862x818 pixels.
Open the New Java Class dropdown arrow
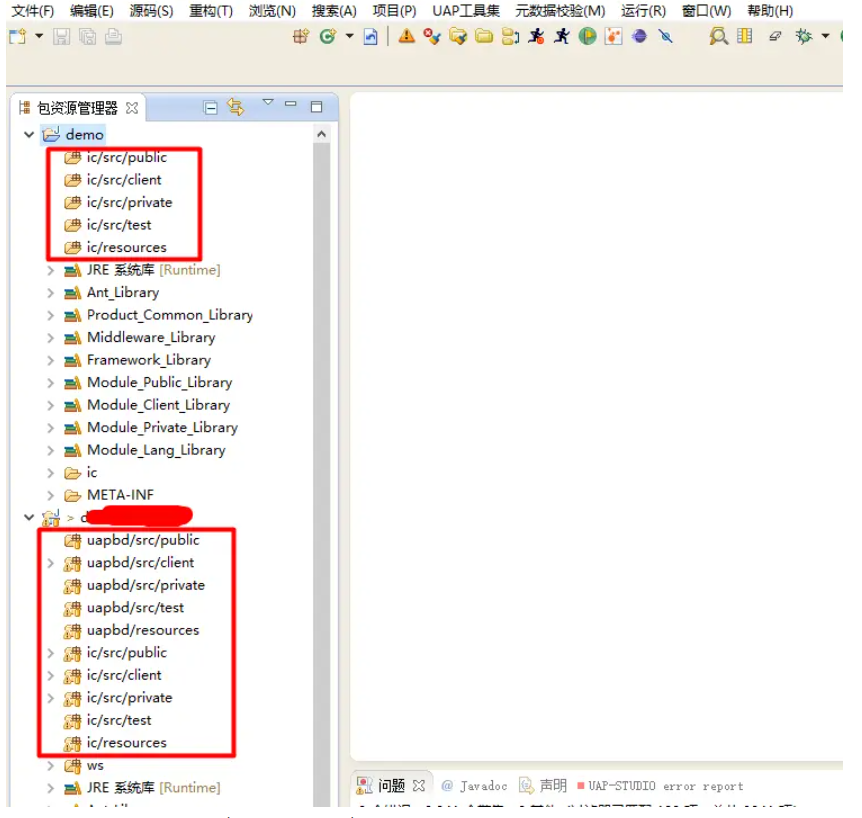pos(350,37)
